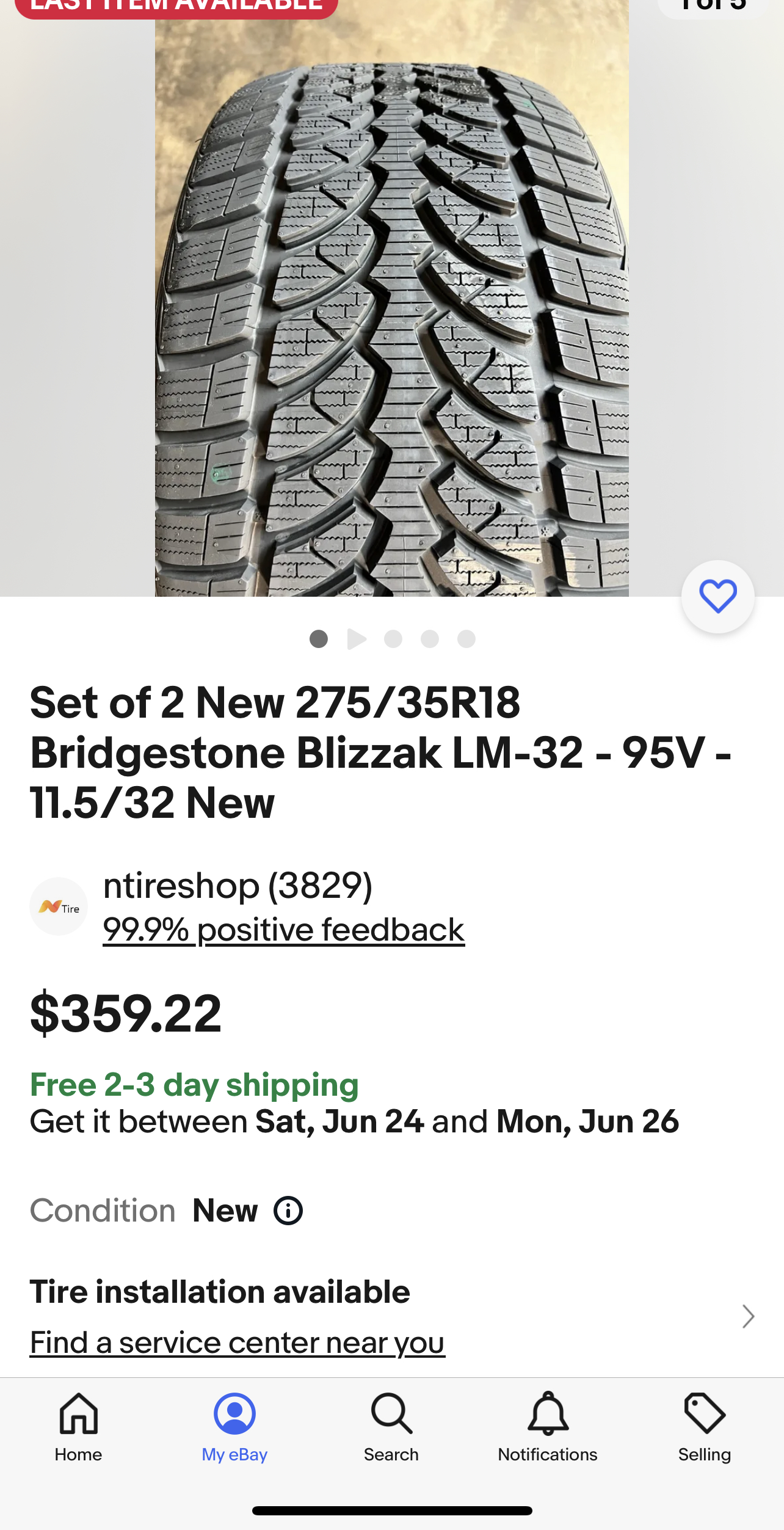Tap the Selling tag icon
The image size is (784, 1530).
705,1427
